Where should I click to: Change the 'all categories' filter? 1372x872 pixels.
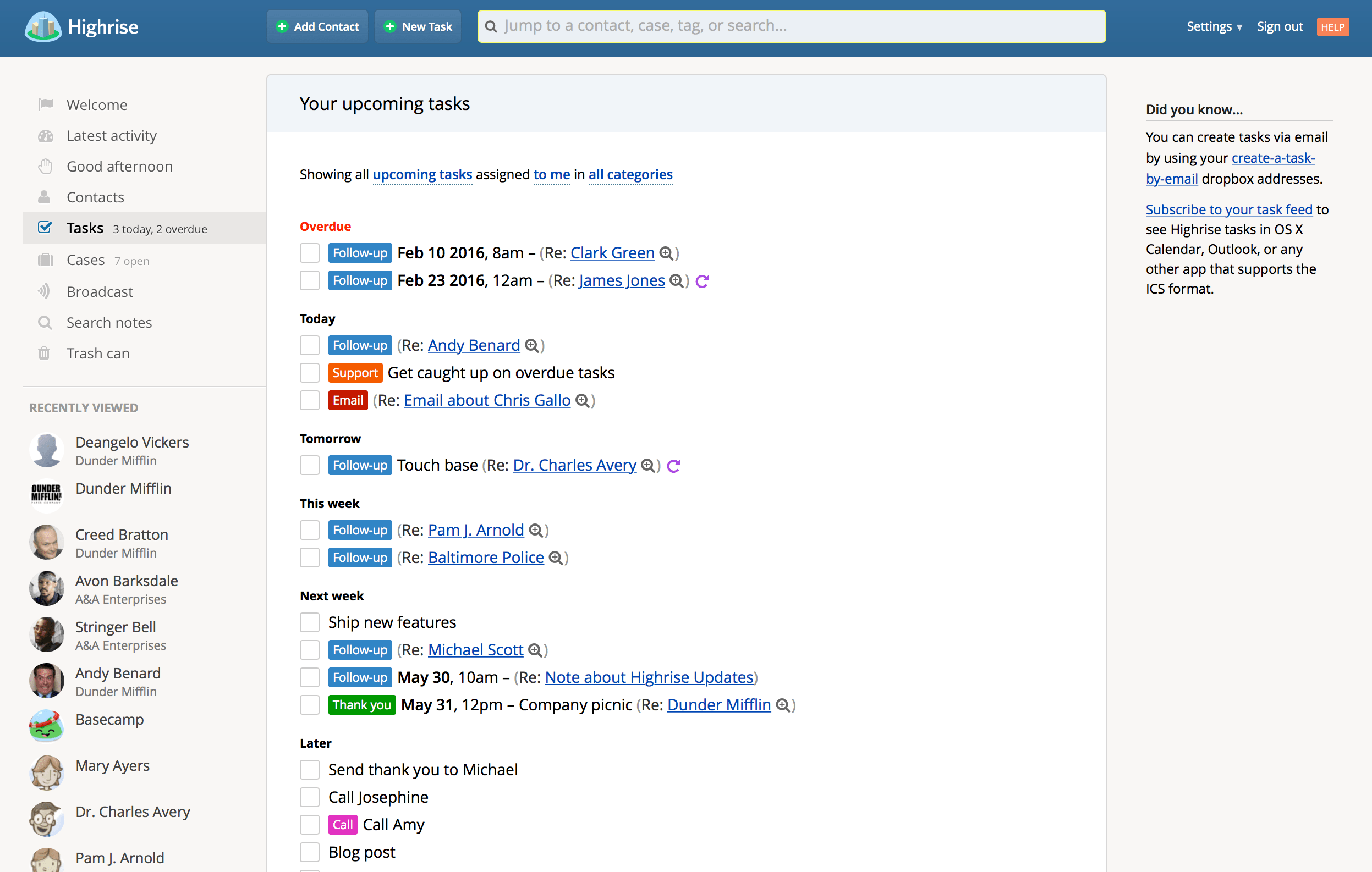[x=630, y=174]
